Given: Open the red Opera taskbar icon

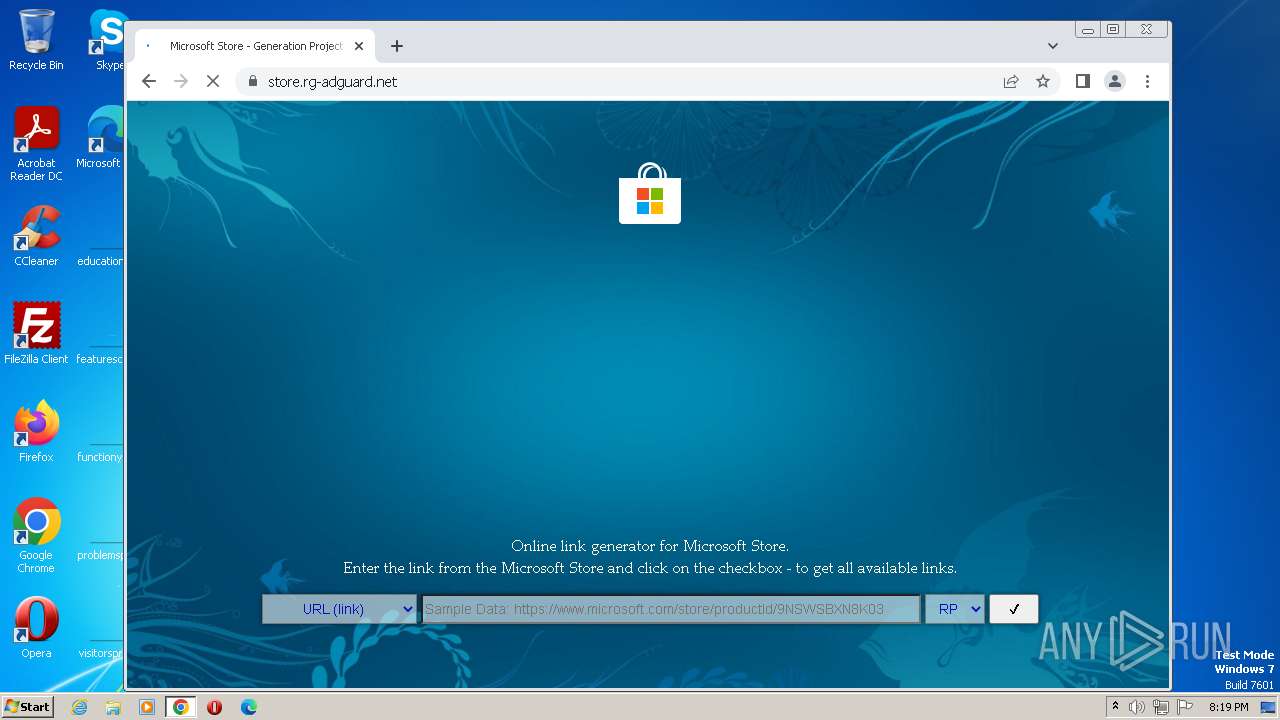Looking at the screenshot, I should (214, 707).
